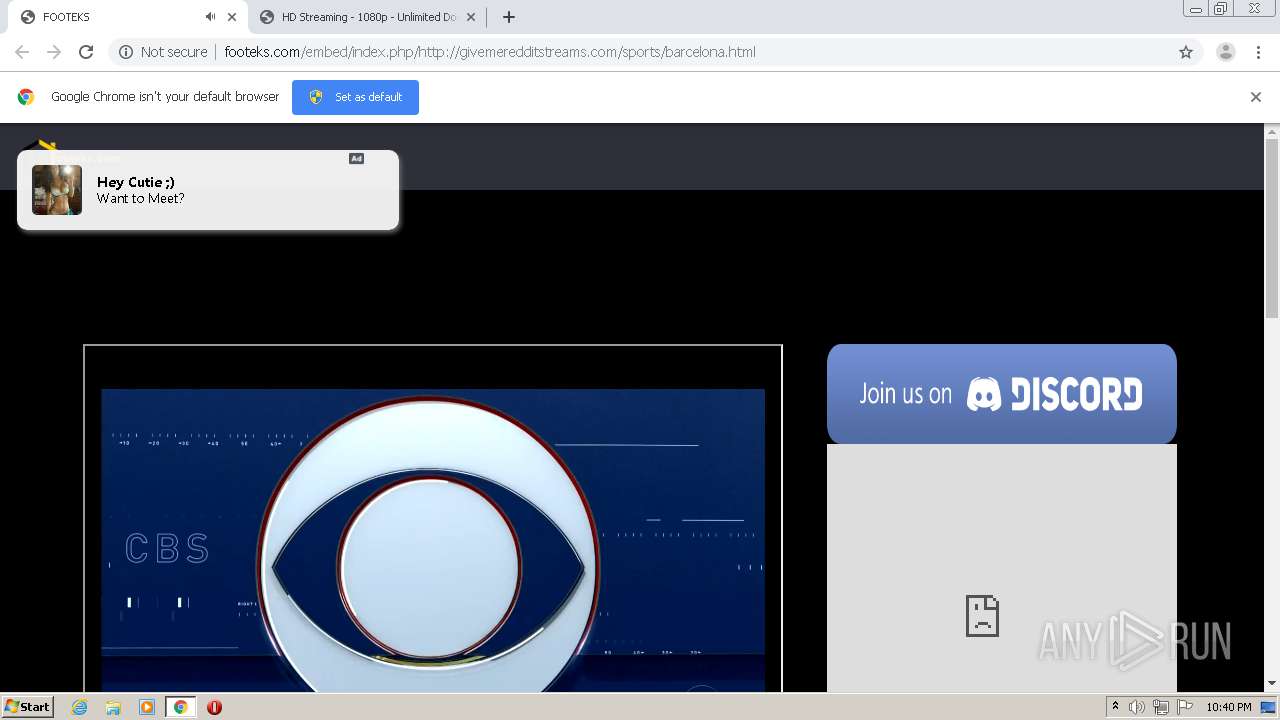
Task: Close the FOOTEKS tab
Action: pos(232,17)
